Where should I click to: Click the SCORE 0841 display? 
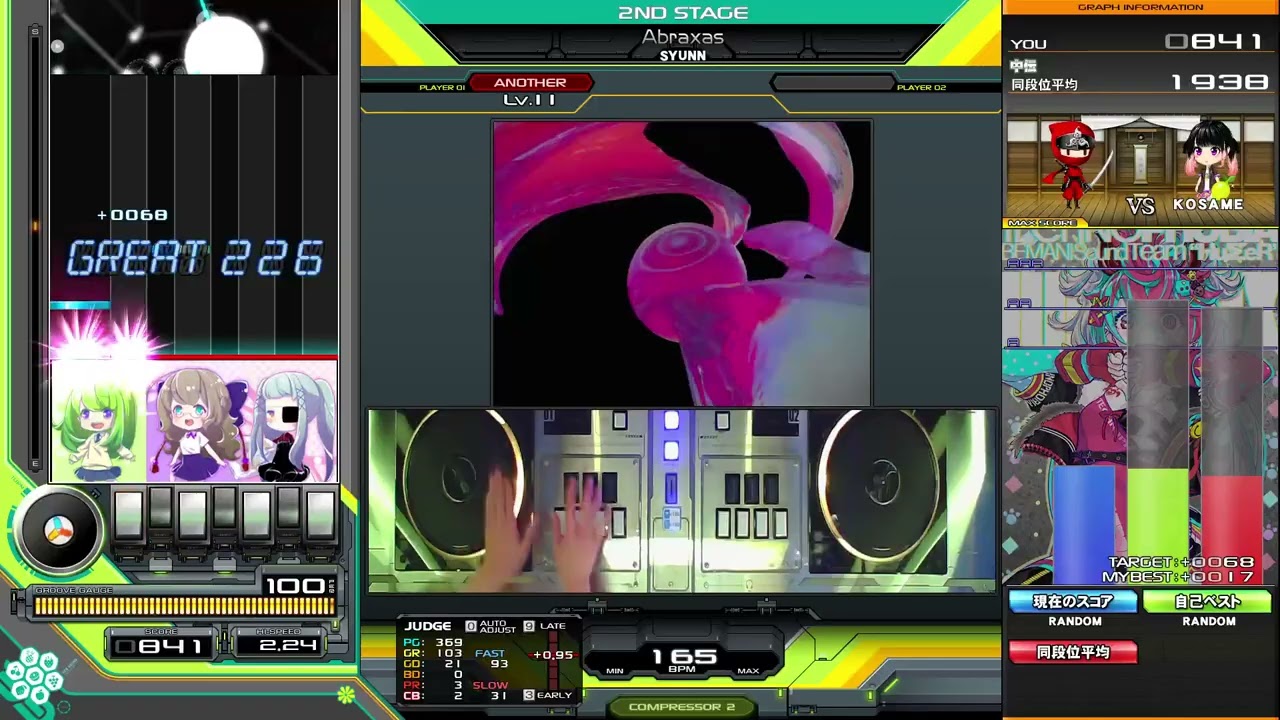click(x=160, y=646)
